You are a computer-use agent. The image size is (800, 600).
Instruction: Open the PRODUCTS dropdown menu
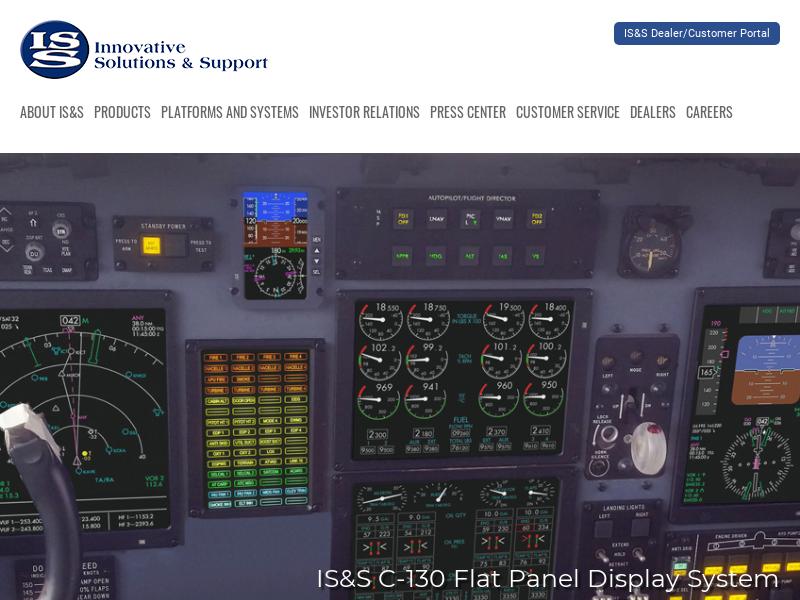[x=122, y=112]
